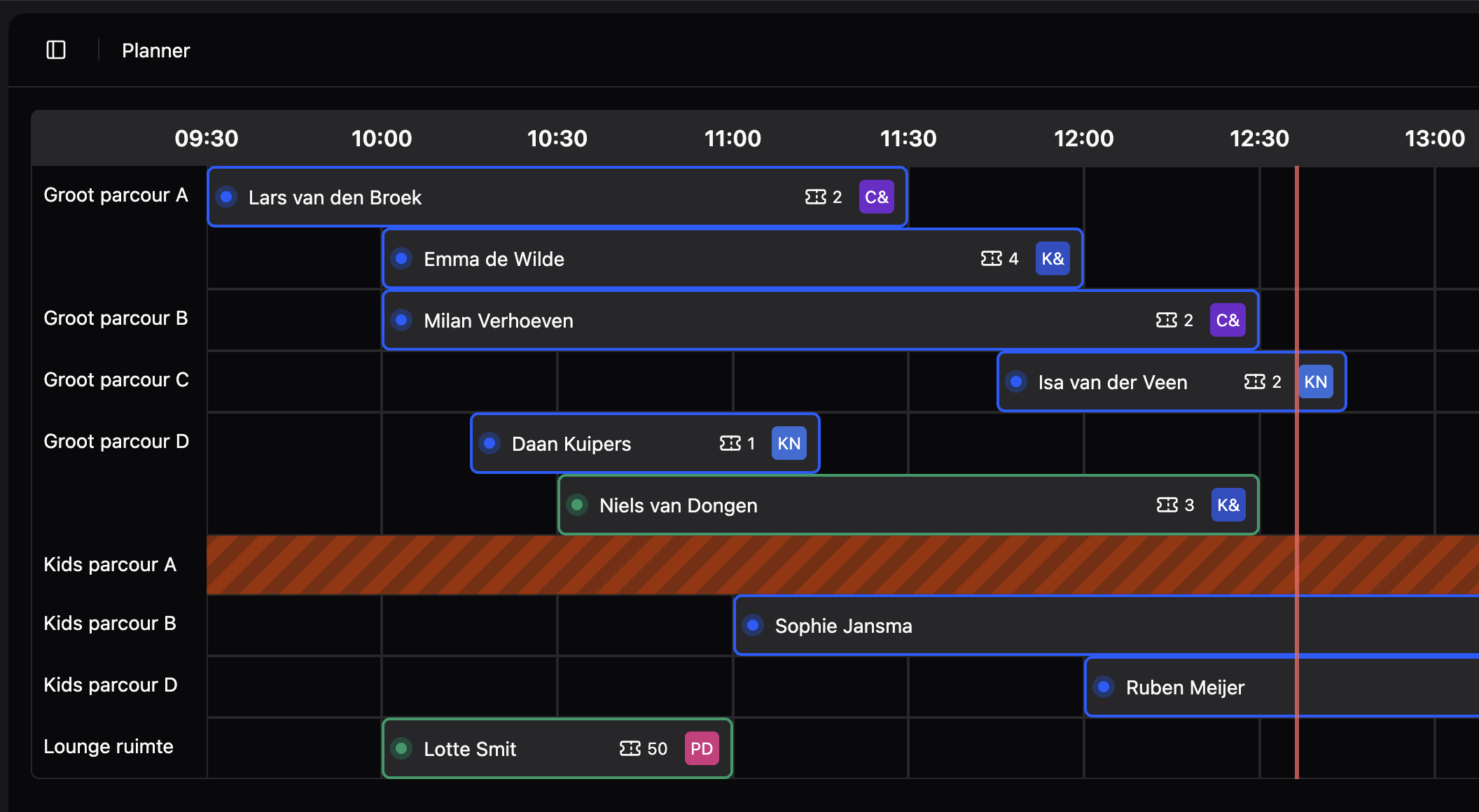Click the purple C& badge on Lars's booking

pos(876,197)
